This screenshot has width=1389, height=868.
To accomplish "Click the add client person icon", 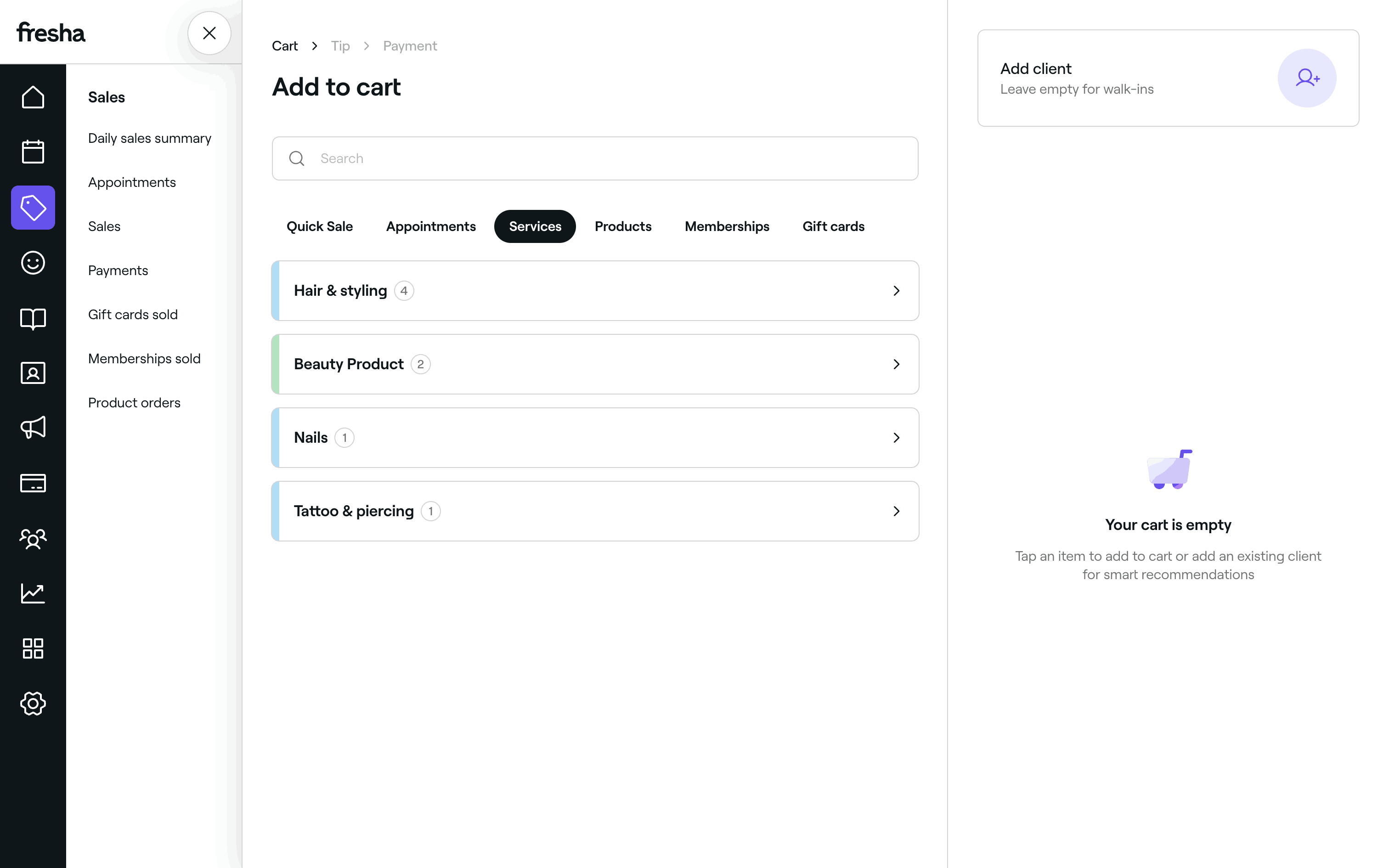I will point(1306,78).
